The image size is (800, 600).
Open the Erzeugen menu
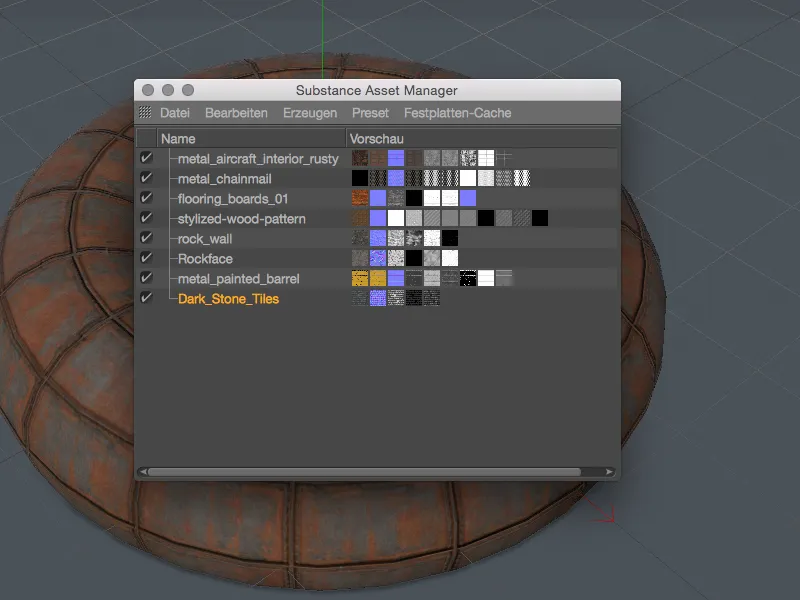(x=309, y=112)
